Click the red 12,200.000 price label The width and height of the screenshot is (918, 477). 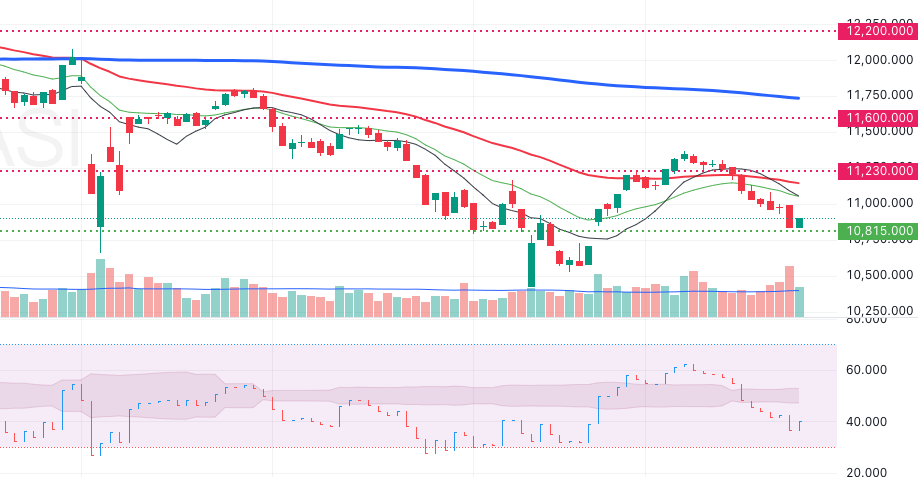click(879, 31)
